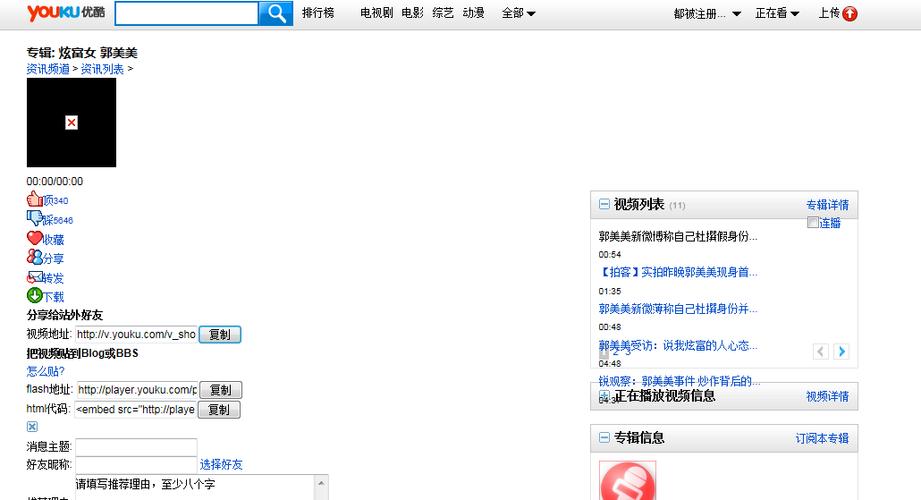The image size is (921, 500).
Task: Open video 郭美美新微博称自己杜撰假身份
Action: [678, 236]
